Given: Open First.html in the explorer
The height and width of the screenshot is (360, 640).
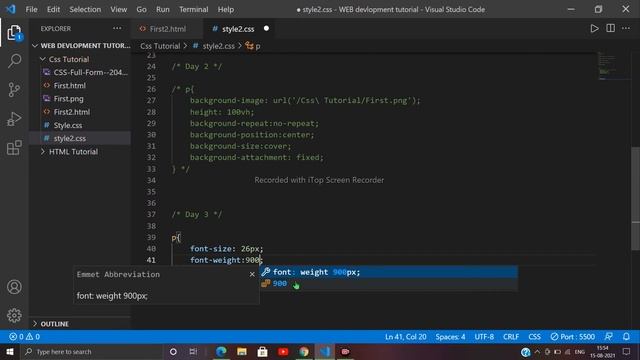Looking at the screenshot, I should pos(70,86).
